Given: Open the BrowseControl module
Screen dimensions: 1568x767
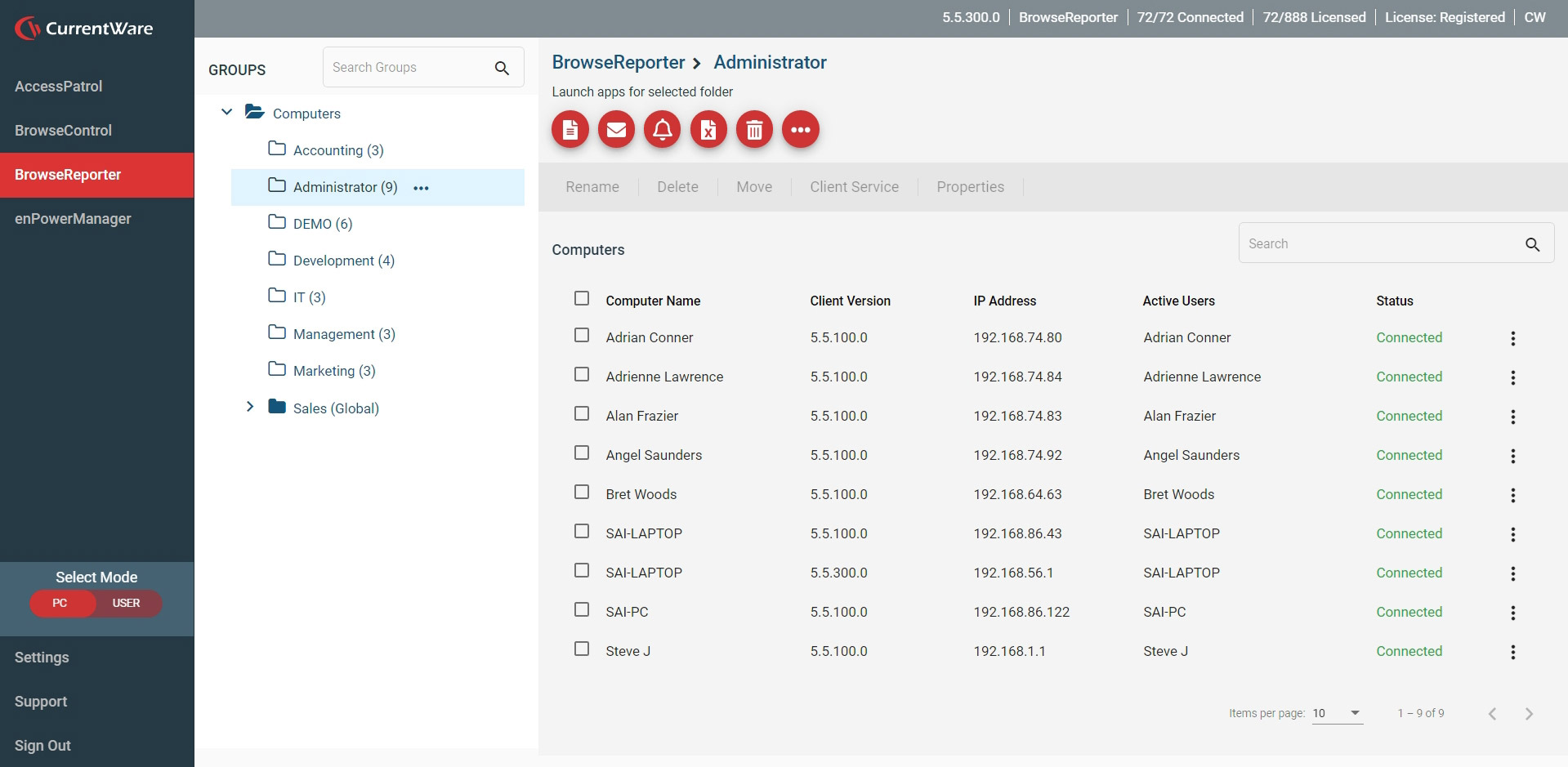Looking at the screenshot, I should click(63, 131).
